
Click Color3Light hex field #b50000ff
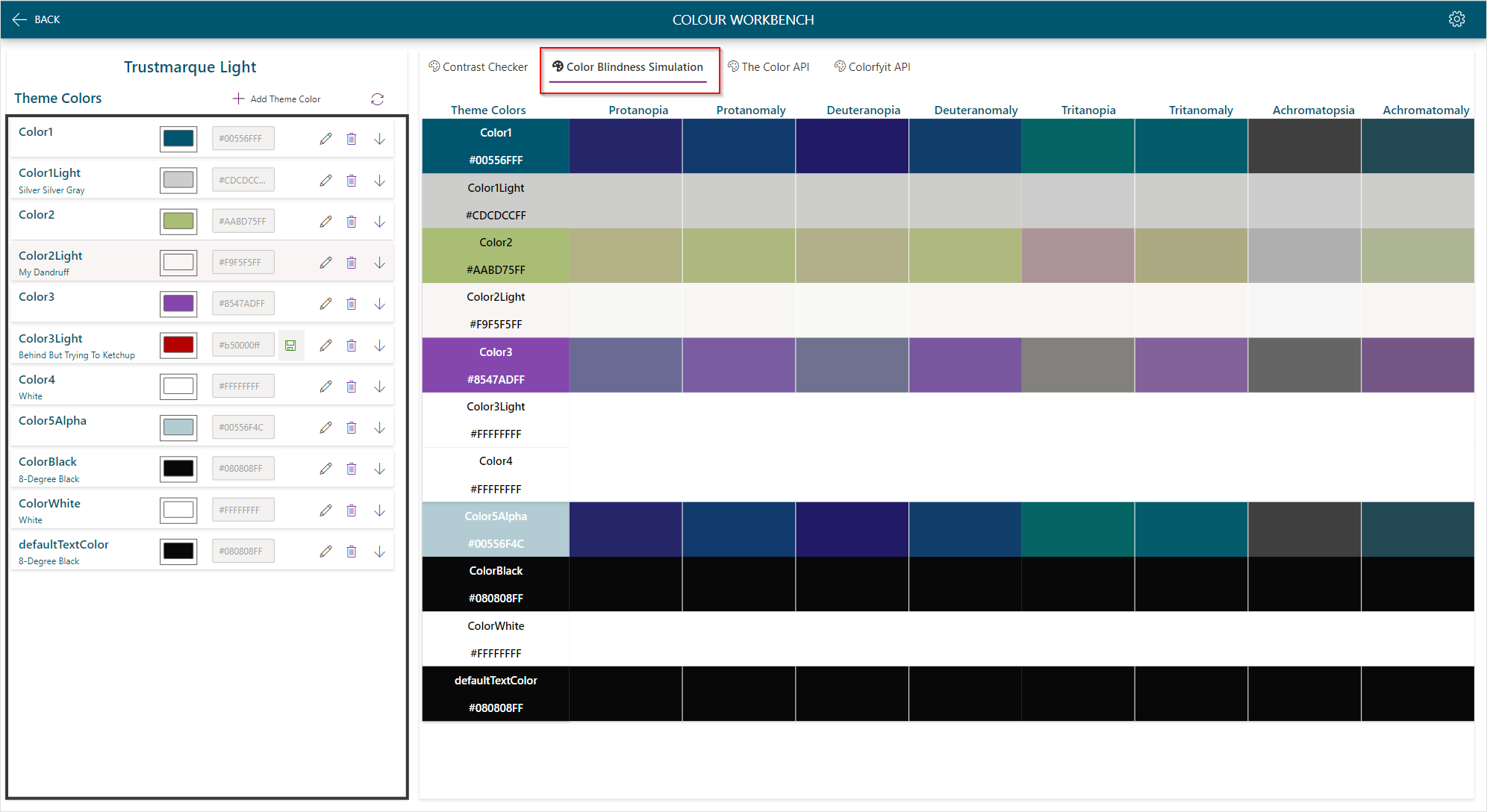point(243,346)
